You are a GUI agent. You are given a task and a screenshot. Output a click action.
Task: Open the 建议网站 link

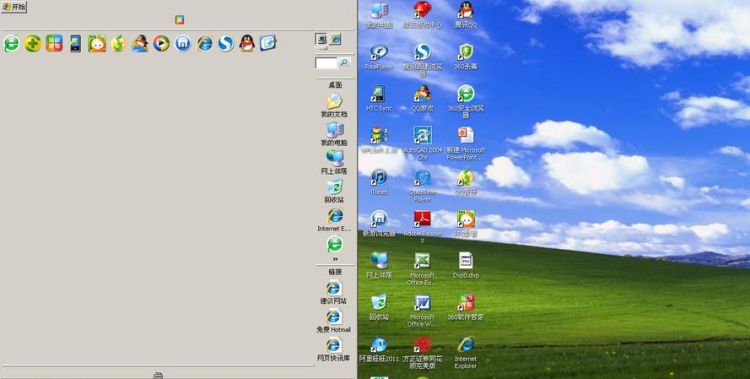point(333,292)
